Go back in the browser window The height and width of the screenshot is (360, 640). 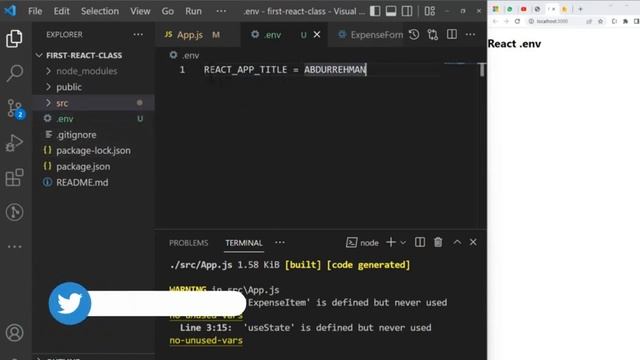495,21
